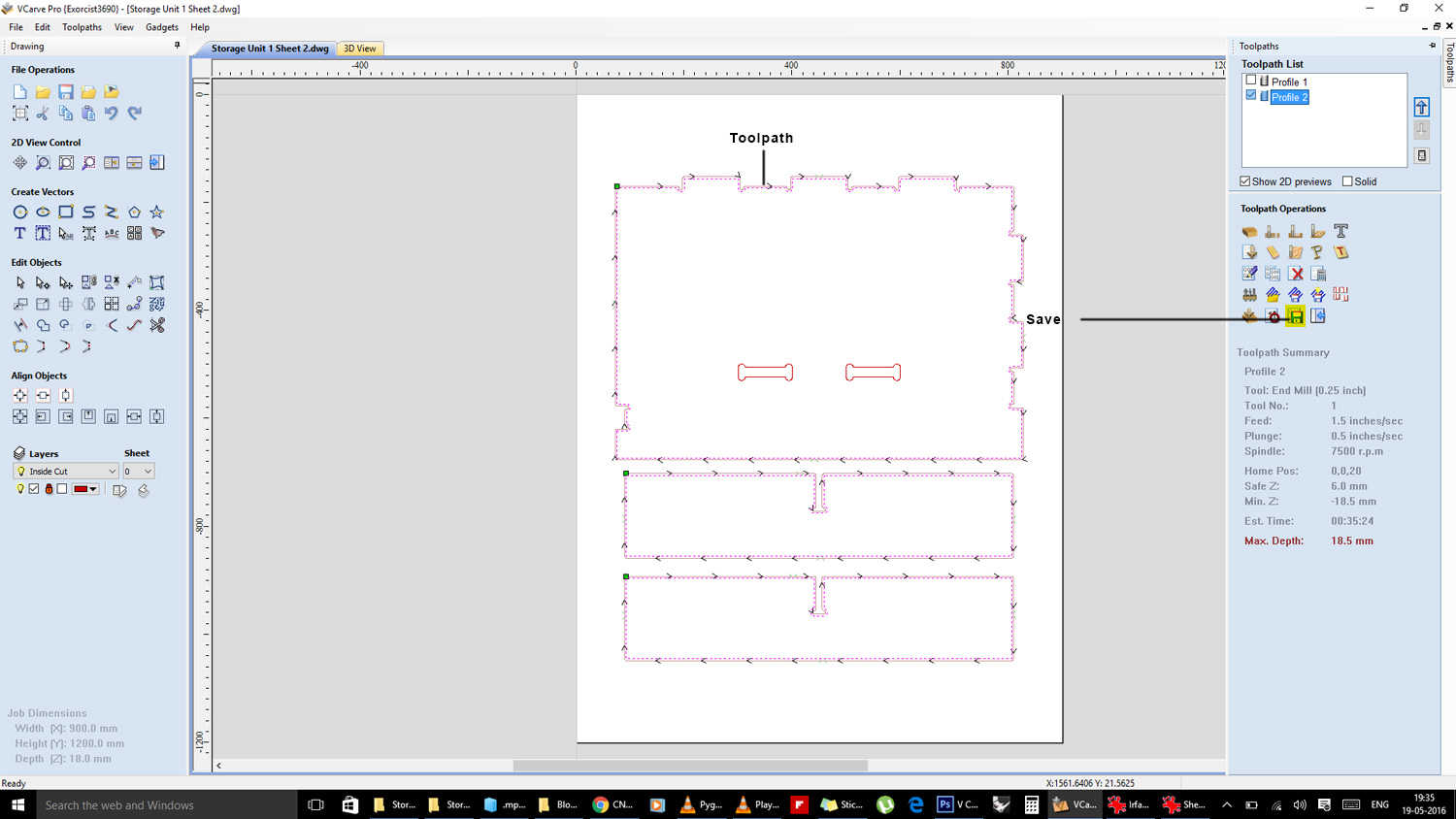Create a Profile toolpath from Toolpath Operations
The image size is (1456, 819).
tap(1273, 231)
